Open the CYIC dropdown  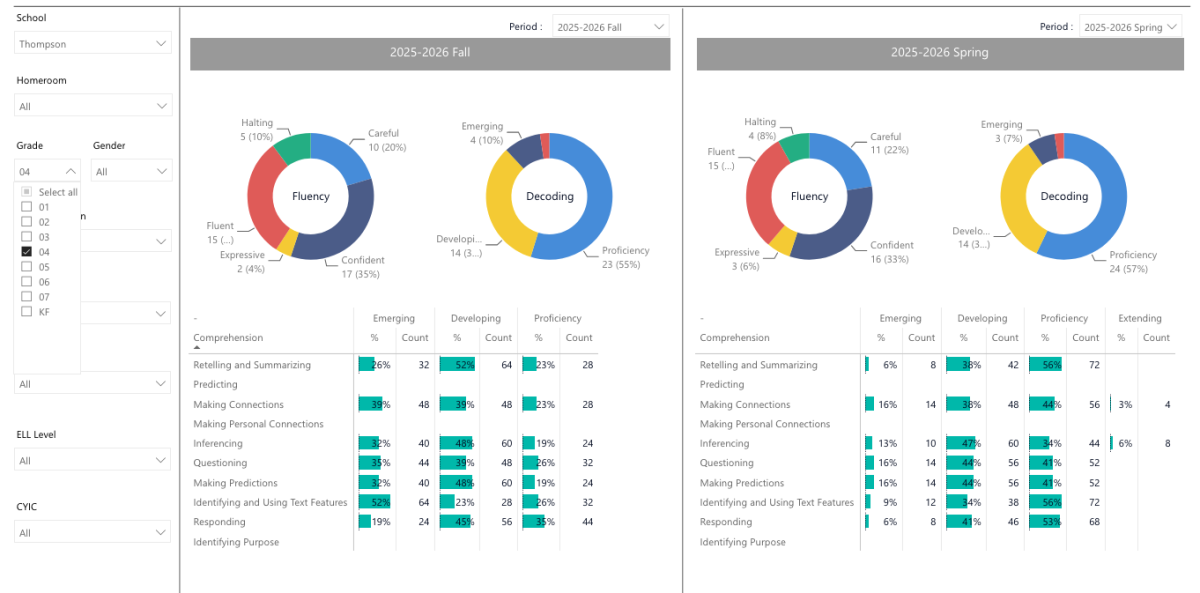tap(93, 533)
